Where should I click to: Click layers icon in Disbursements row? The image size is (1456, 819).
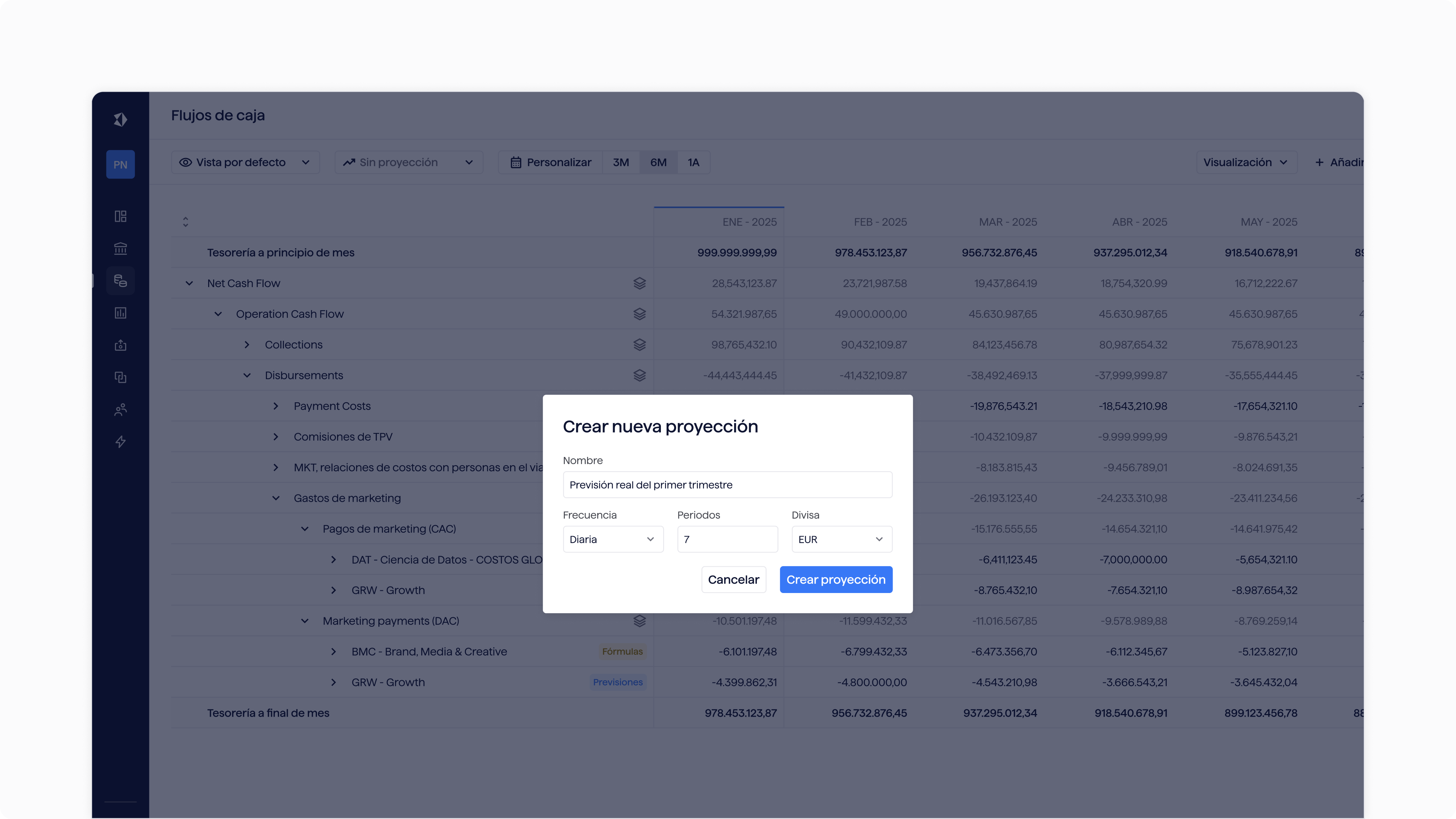click(x=639, y=375)
